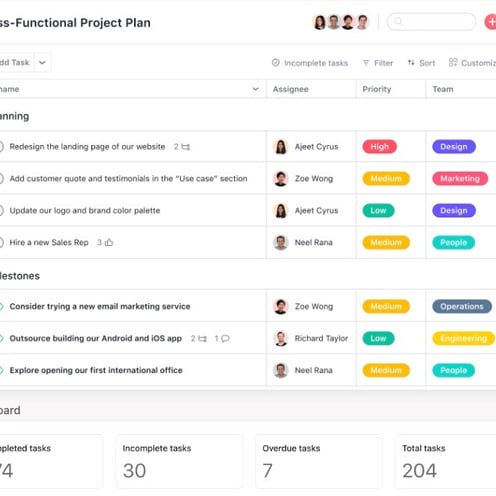Click People team pill on international office row
496x496 pixels.
454,370
